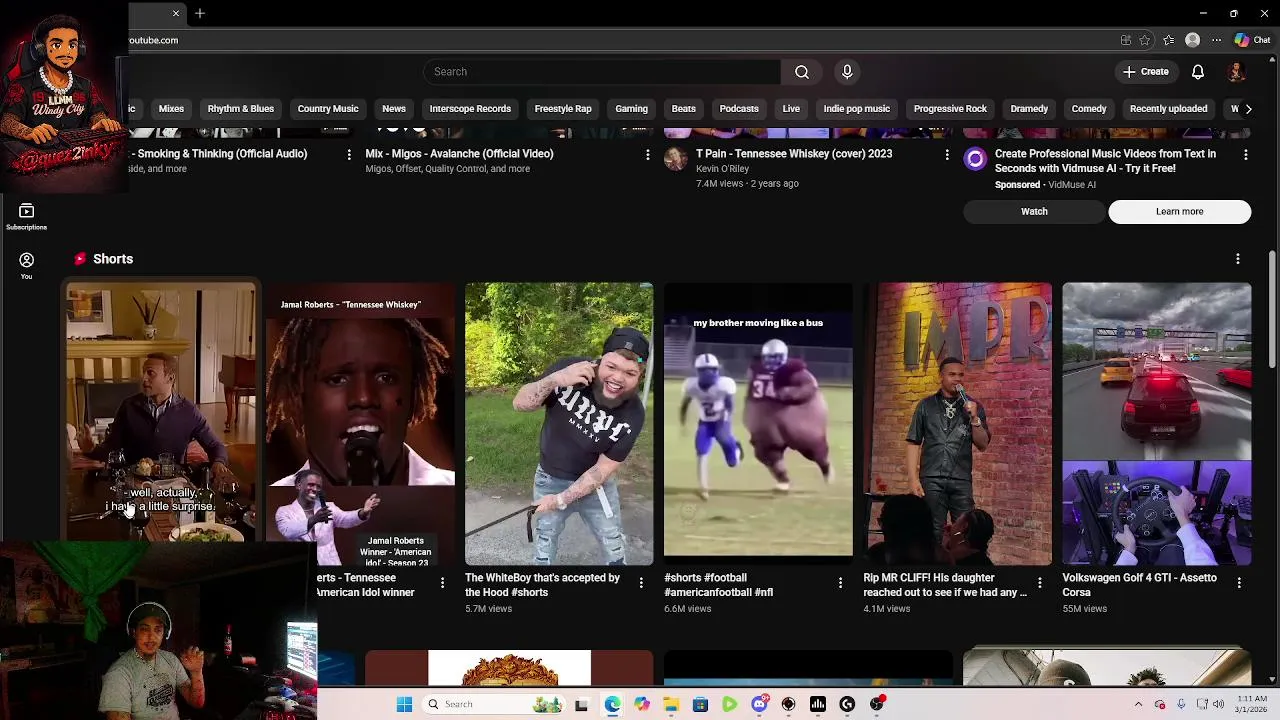1280x720 pixels.
Task: Open File Explorer from the taskbar
Action: 671,705
